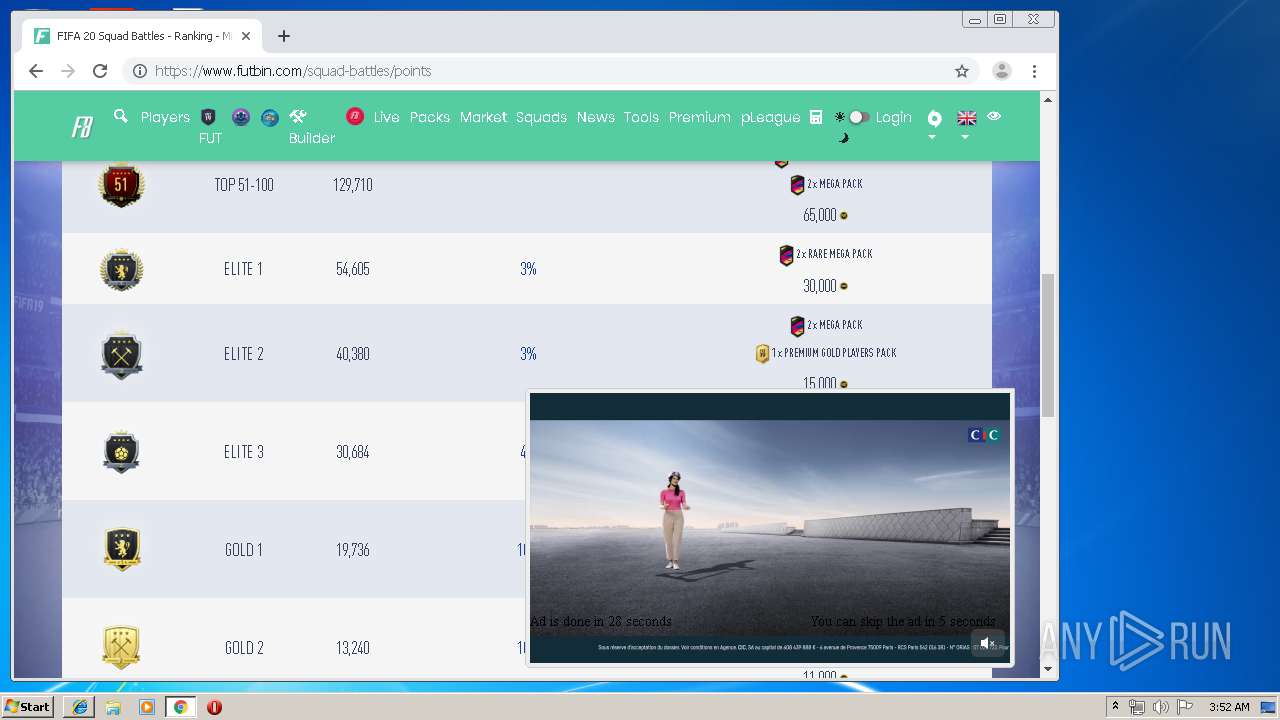1280x720 pixels.
Task: Toggle the light/dark mode switch
Action: click(x=858, y=117)
